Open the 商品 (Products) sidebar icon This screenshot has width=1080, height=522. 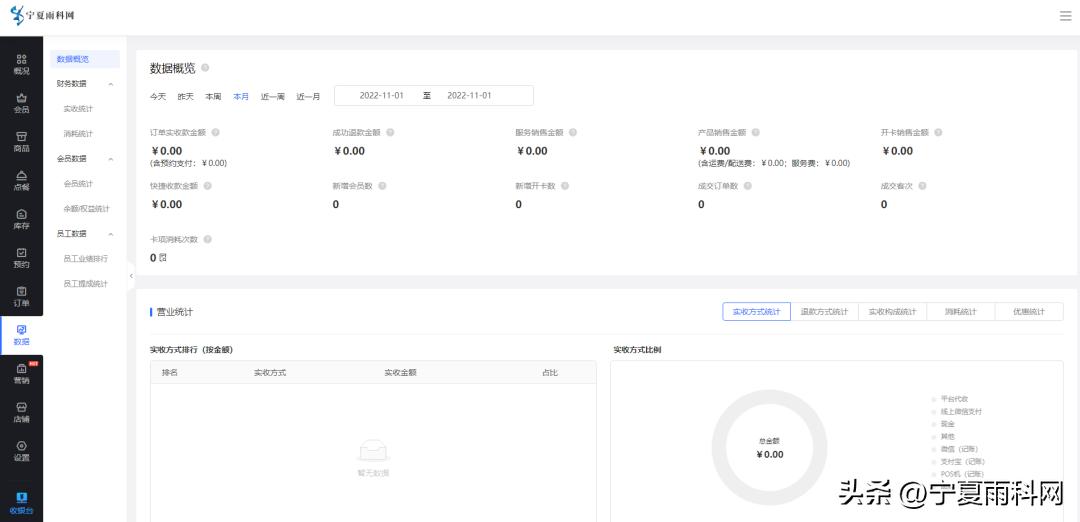tap(21, 141)
